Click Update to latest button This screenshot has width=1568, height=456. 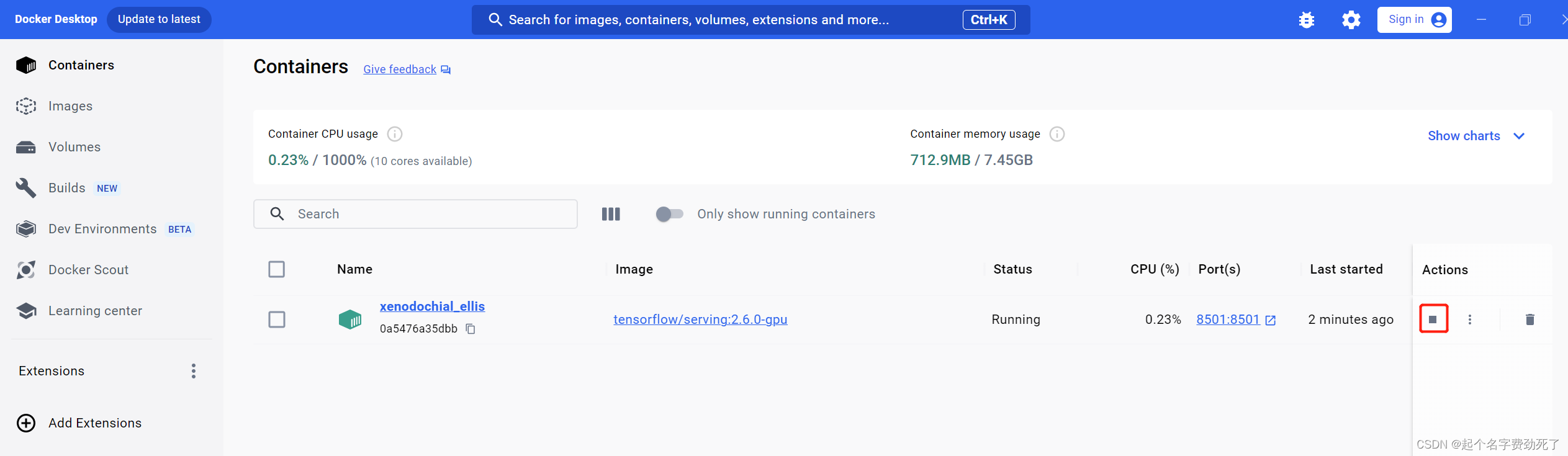159,19
